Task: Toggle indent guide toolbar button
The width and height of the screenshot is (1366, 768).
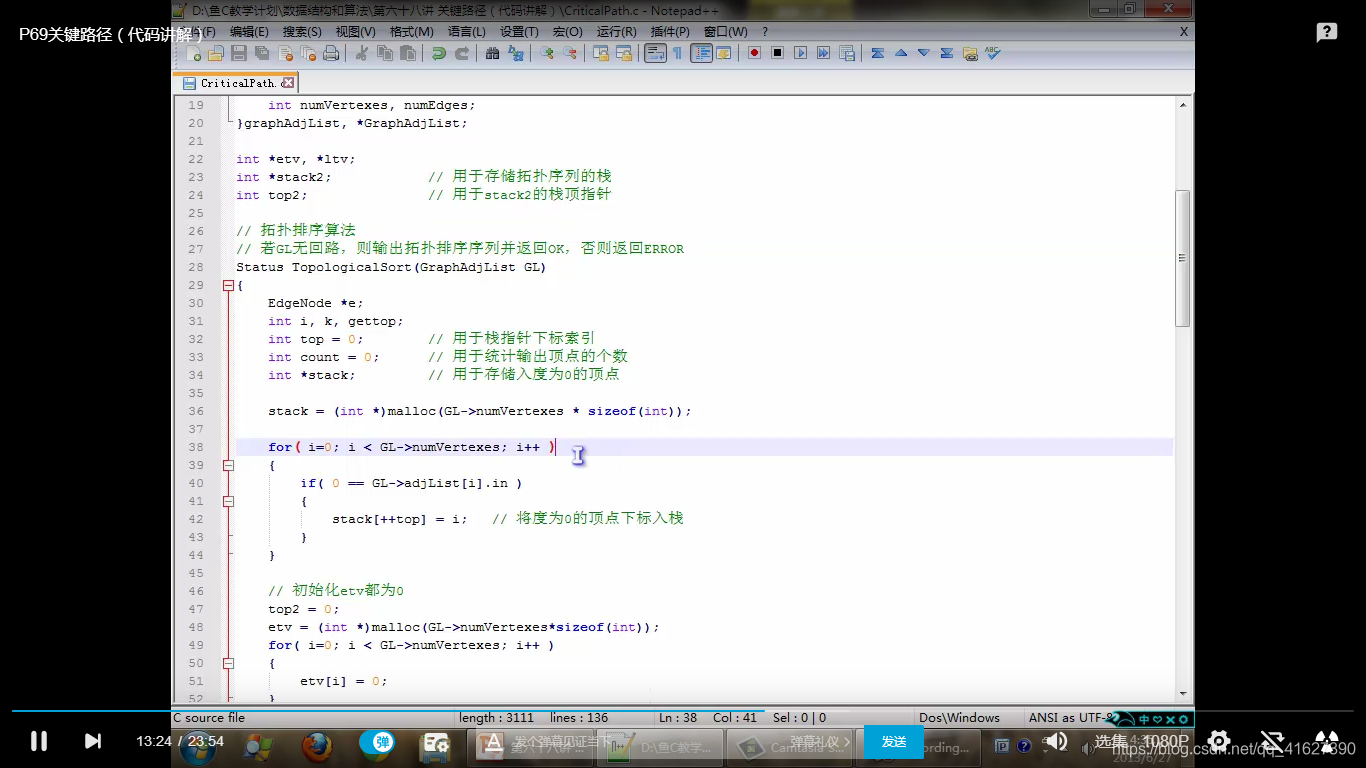Action: 701,53
